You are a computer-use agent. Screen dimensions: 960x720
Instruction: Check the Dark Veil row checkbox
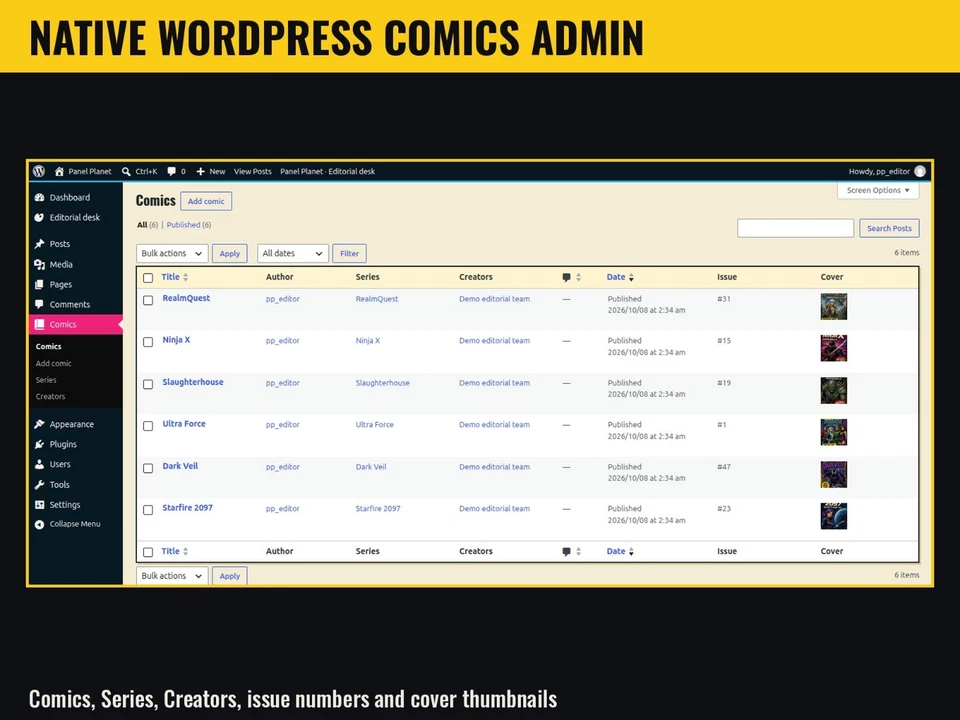148,468
